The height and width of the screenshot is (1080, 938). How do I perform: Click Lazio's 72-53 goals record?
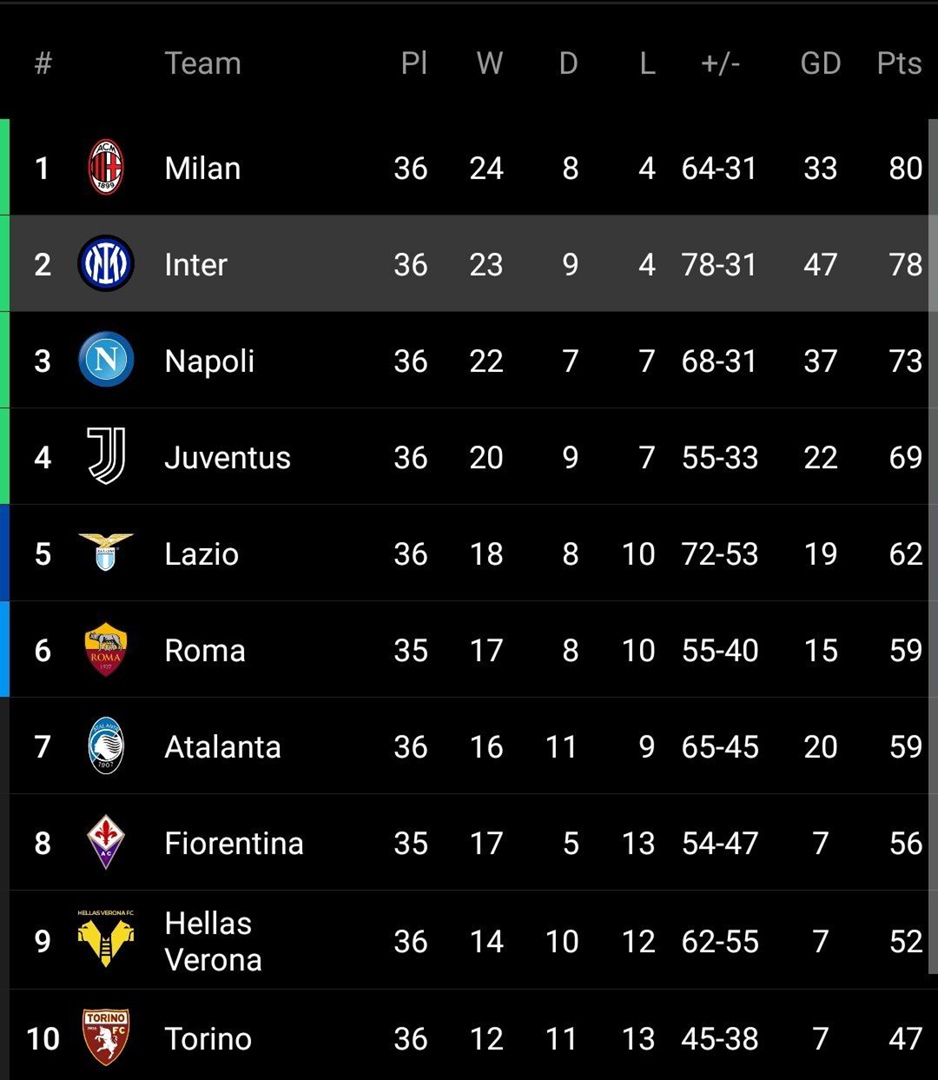pyautogui.click(x=720, y=554)
